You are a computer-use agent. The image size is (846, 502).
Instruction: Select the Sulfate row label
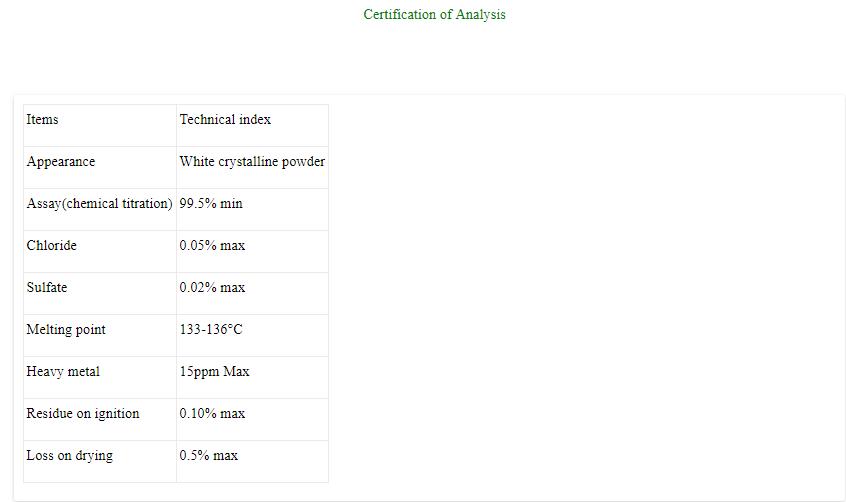click(x=47, y=288)
